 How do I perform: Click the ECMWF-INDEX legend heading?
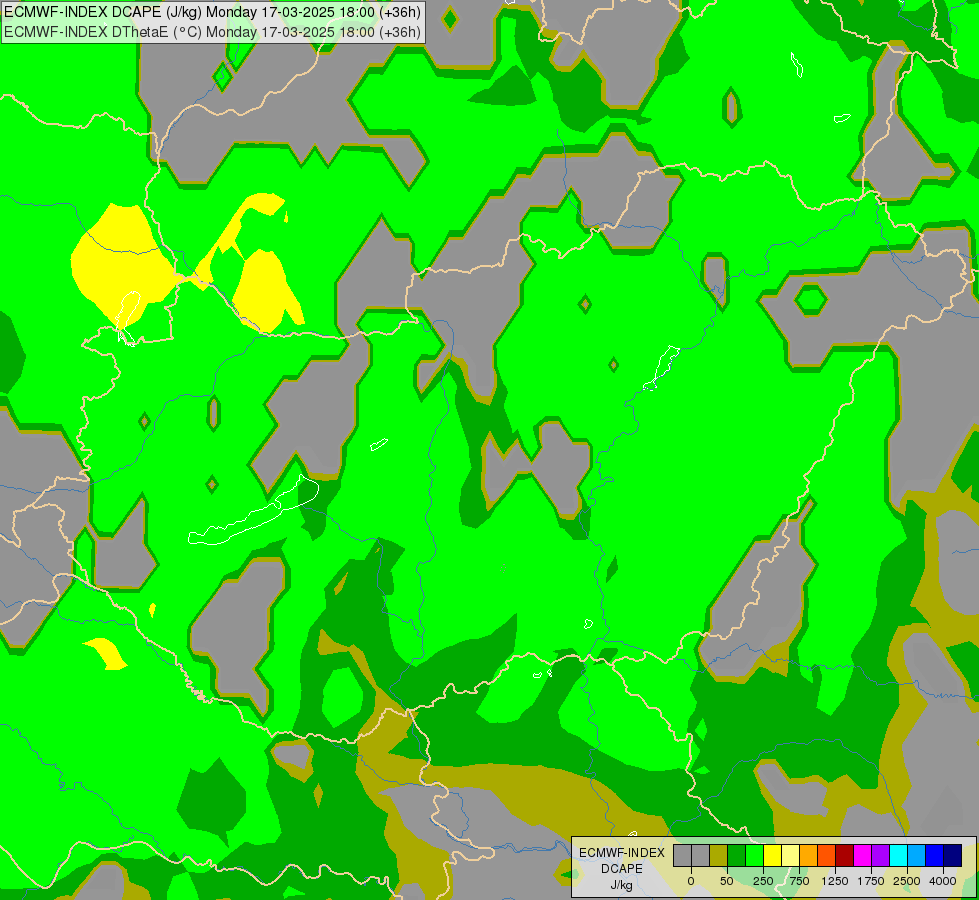coord(622,853)
